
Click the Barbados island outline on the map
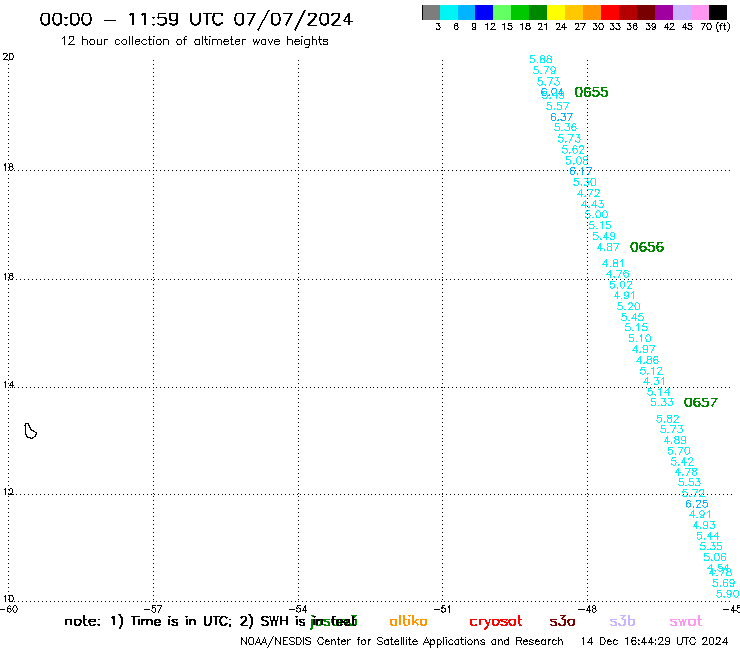click(x=30, y=431)
